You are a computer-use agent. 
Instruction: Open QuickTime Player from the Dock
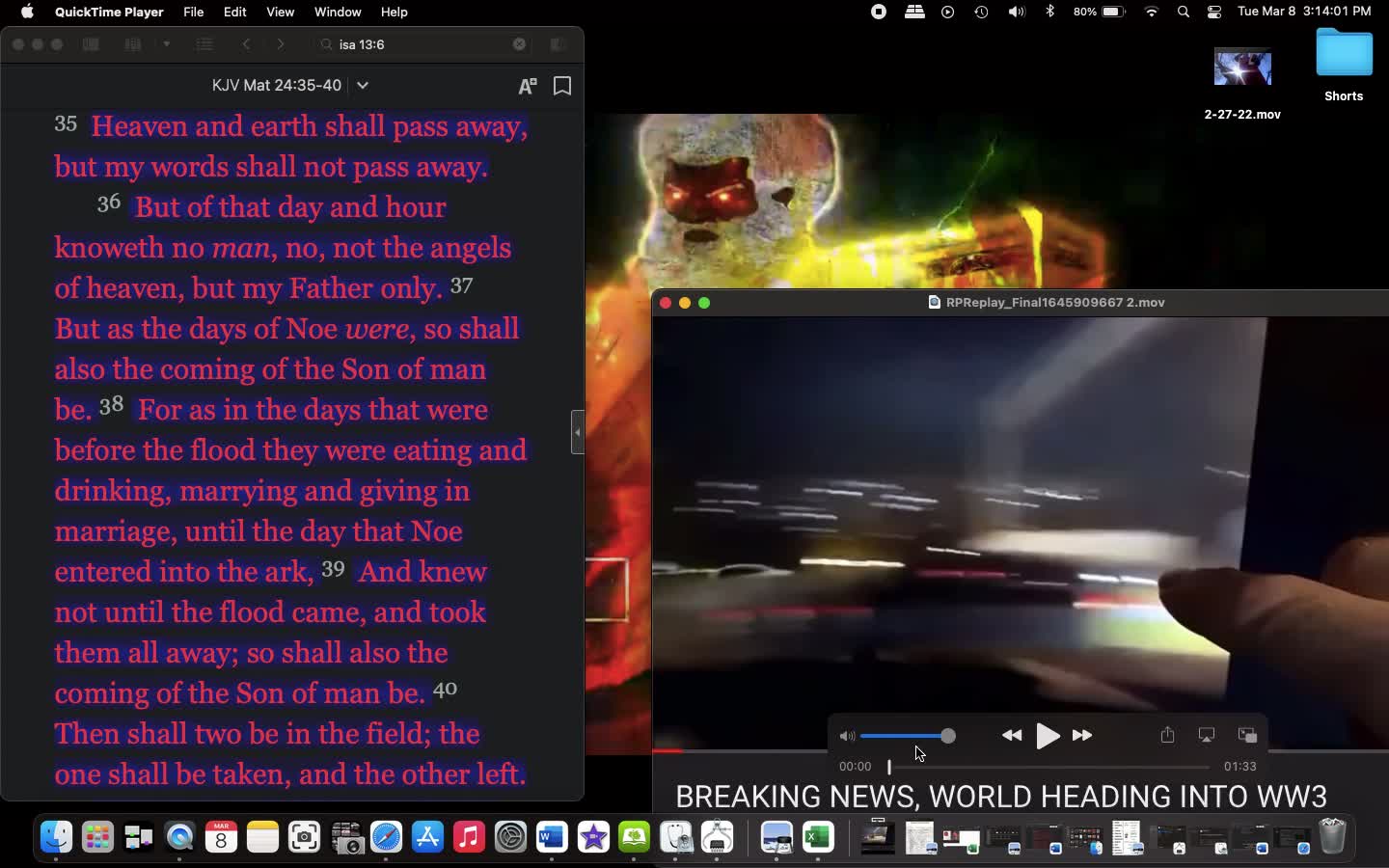pyautogui.click(x=179, y=837)
